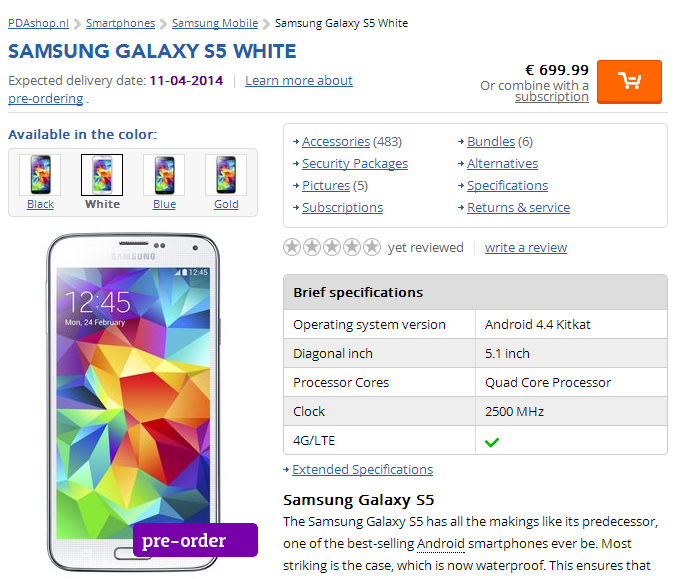Show available Bundles

(490, 142)
